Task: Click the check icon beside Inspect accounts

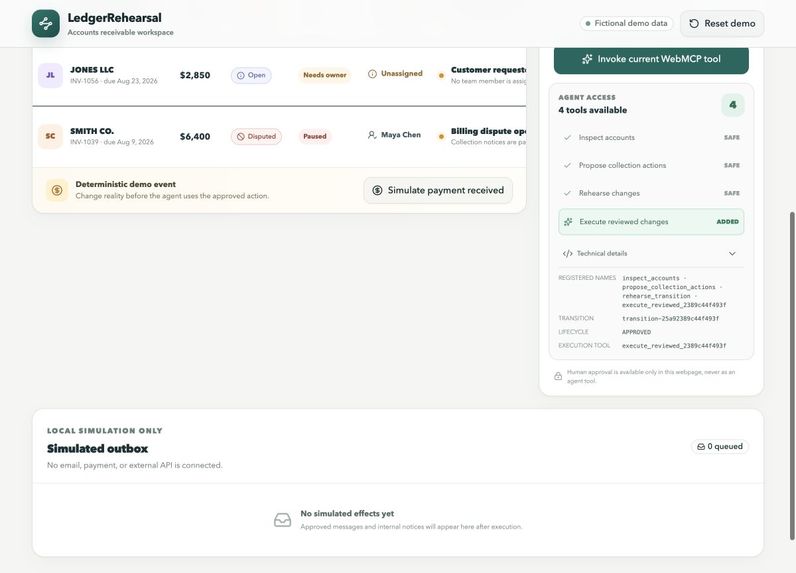Action: click(568, 138)
